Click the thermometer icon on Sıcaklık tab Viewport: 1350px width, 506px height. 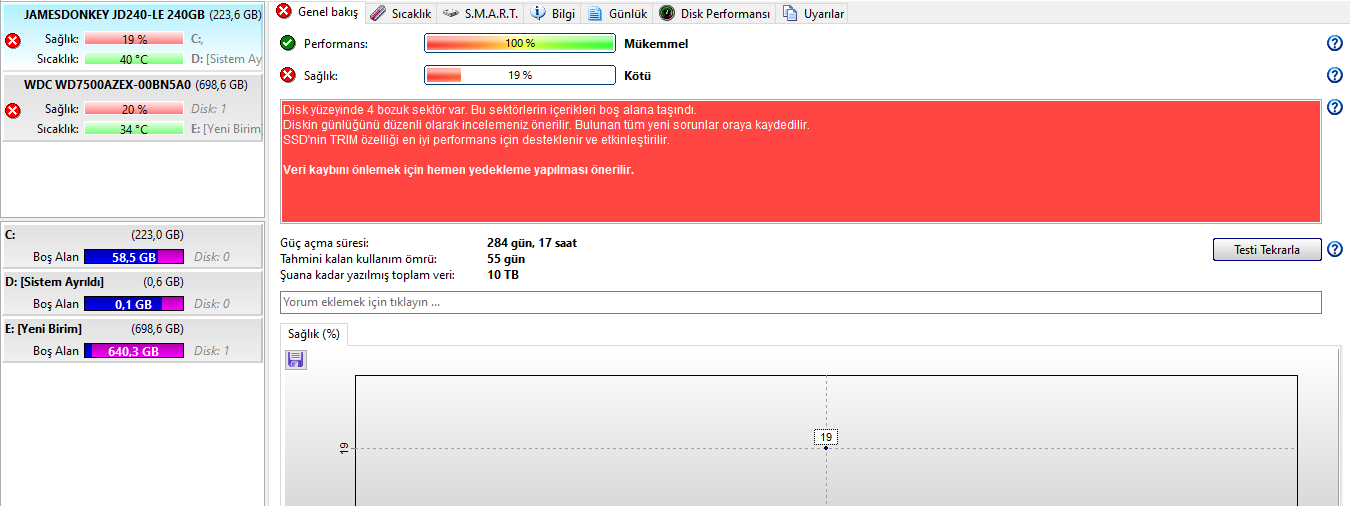click(x=377, y=13)
